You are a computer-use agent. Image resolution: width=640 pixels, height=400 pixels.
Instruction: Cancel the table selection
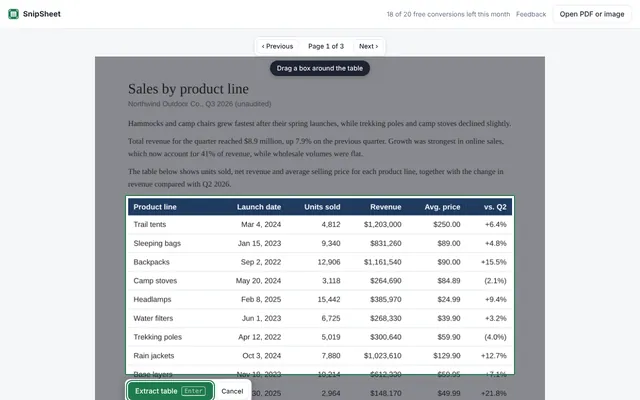pyautogui.click(x=232, y=391)
